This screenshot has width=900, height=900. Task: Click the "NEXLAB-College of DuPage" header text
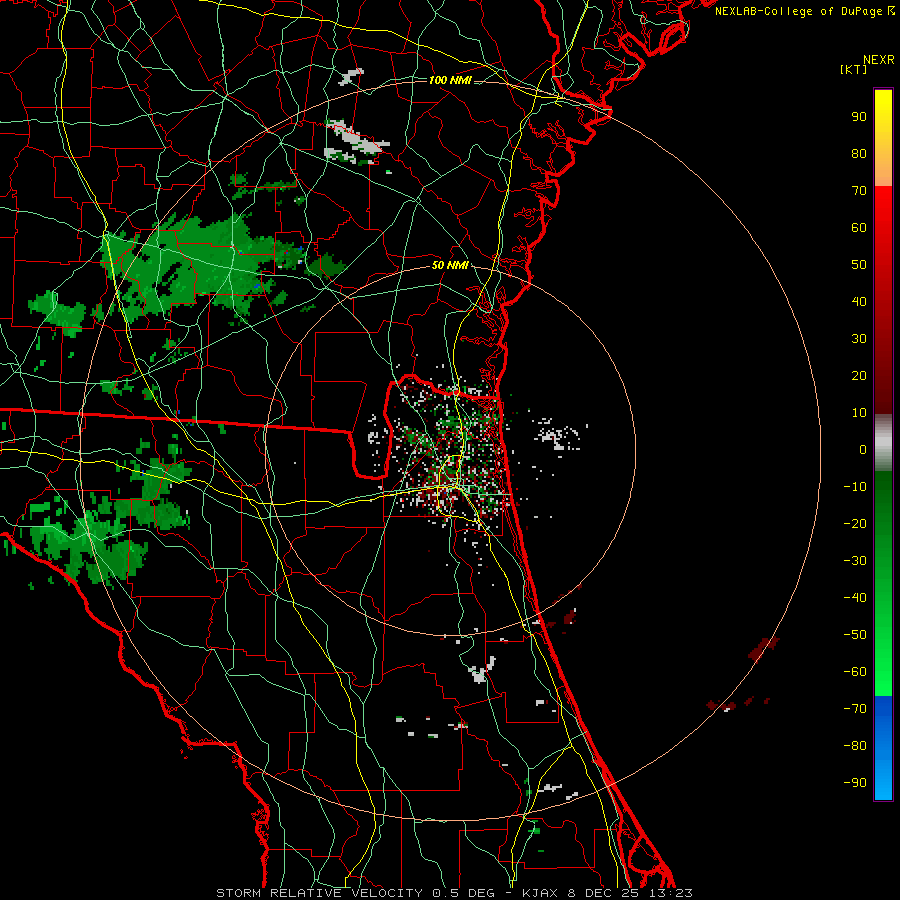[x=799, y=11]
